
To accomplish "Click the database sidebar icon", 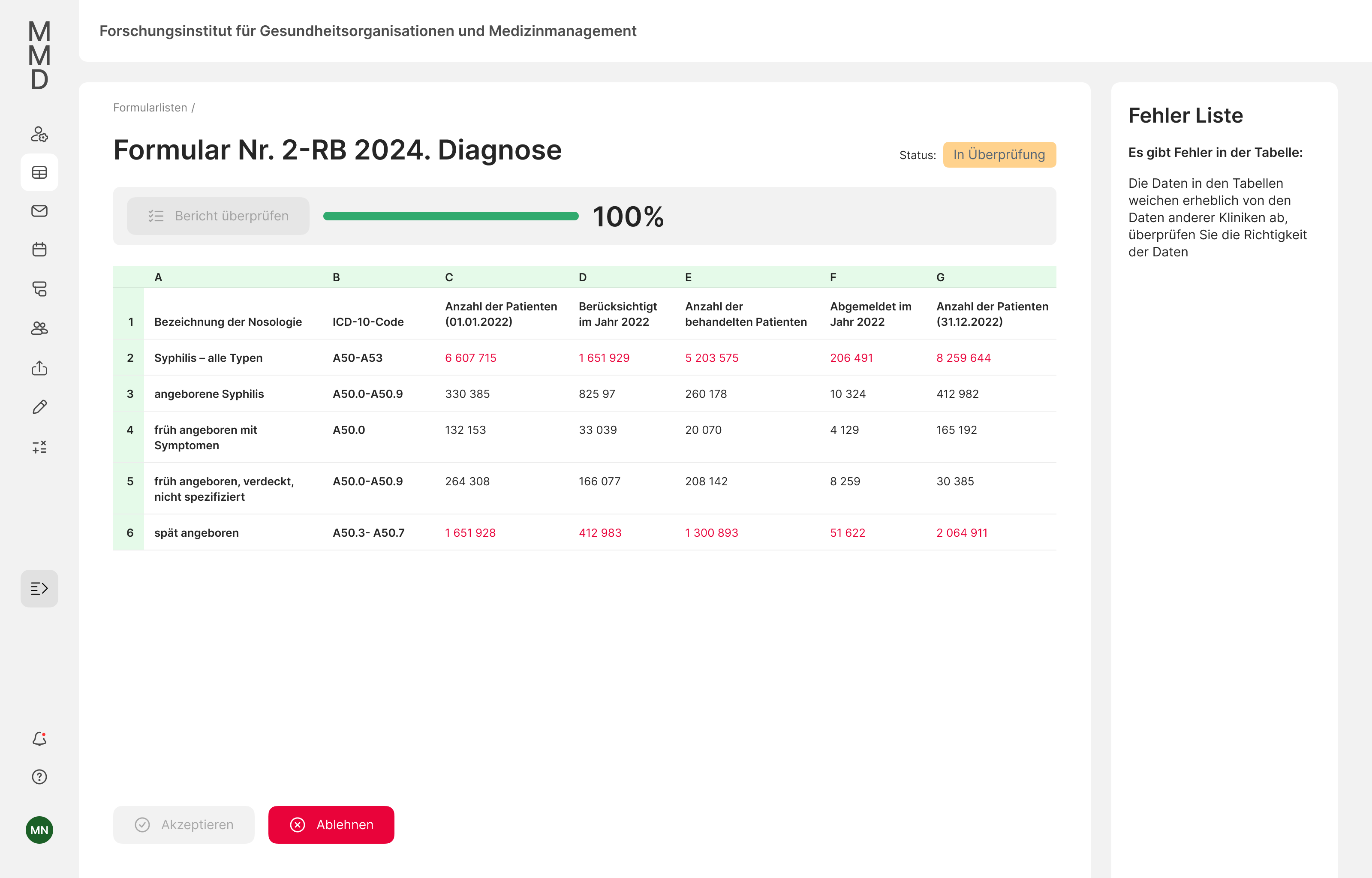I will [39, 289].
